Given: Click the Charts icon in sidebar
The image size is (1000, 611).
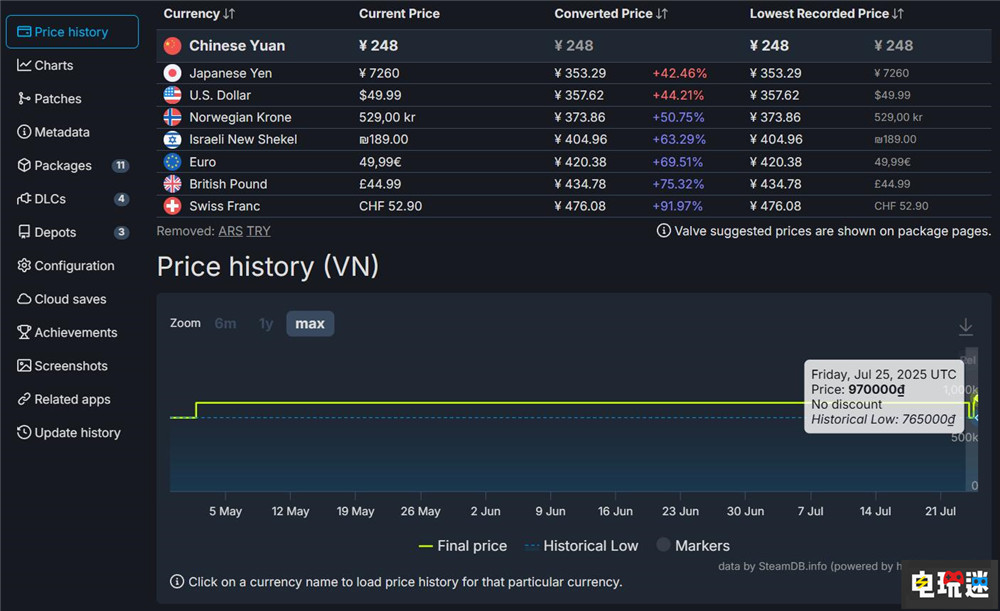Looking at the screenshot, I should [24, 65].
